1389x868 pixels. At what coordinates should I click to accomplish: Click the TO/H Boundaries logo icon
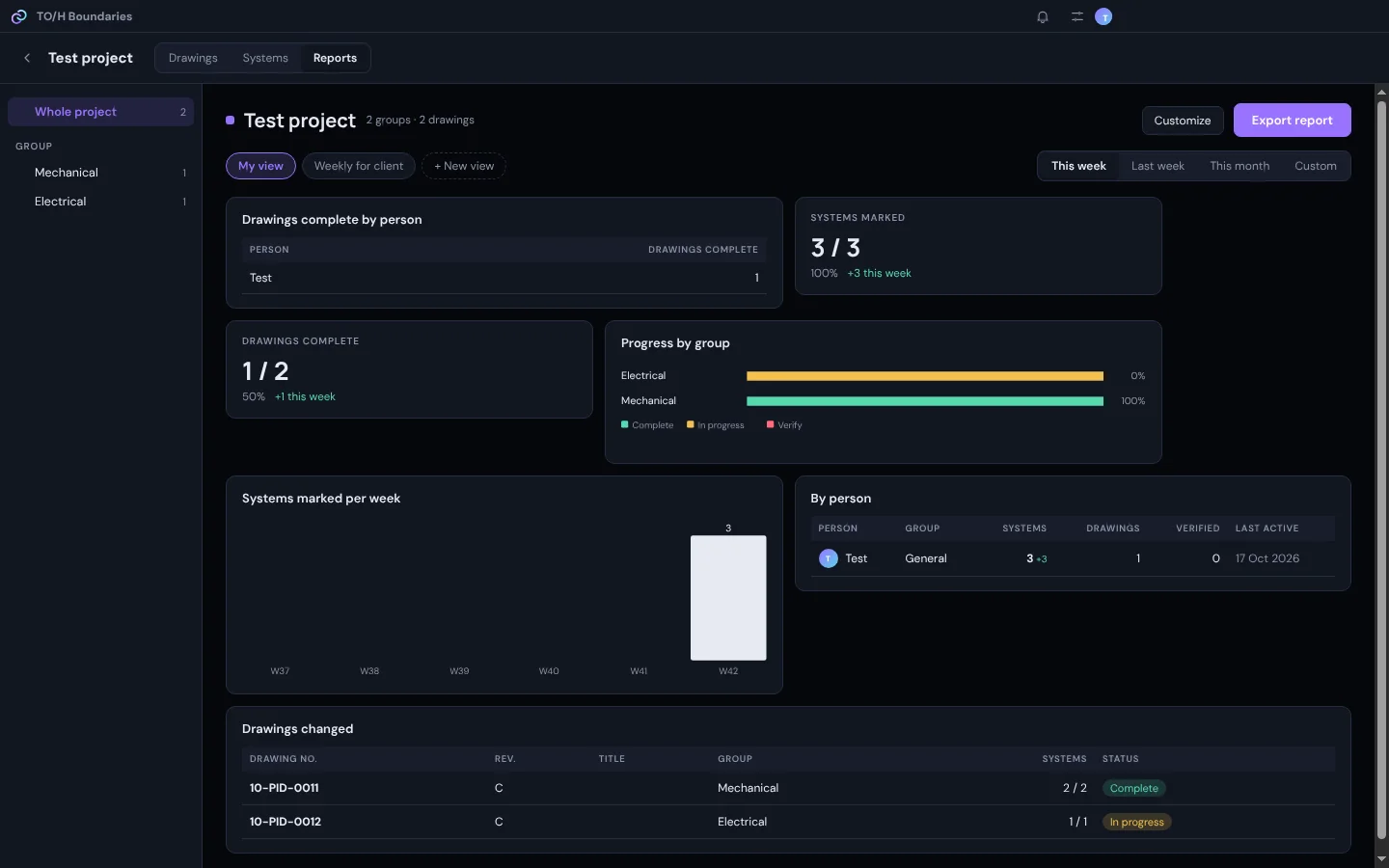[x=18, y=16]
